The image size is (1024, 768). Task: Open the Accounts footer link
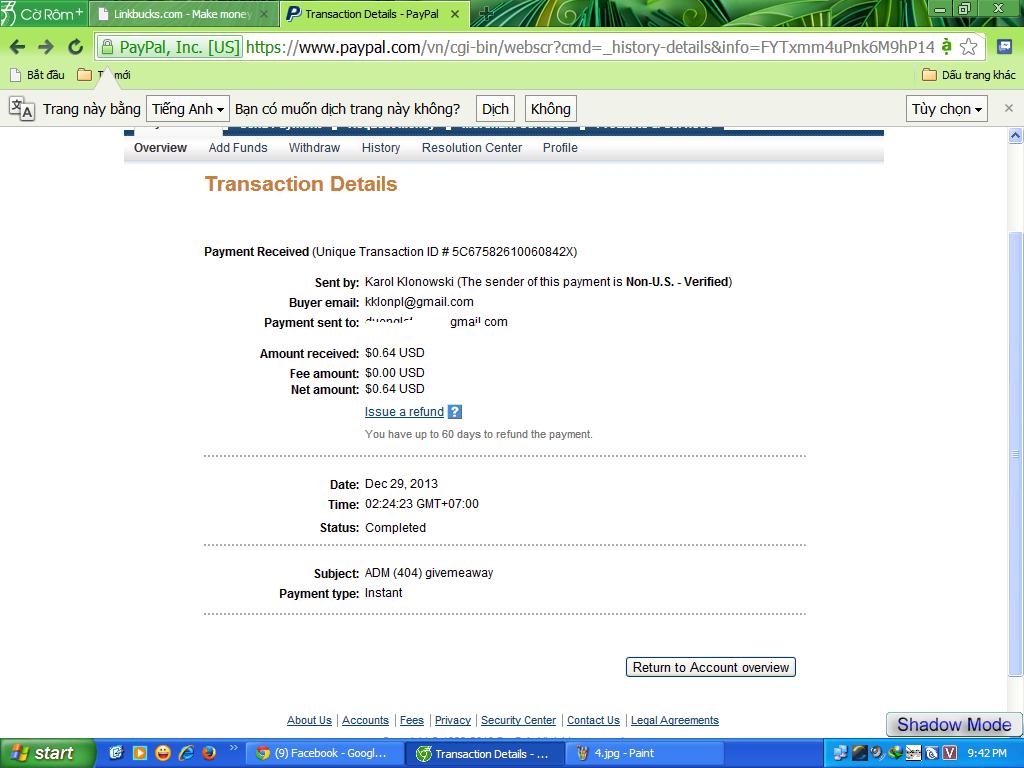point(365,720)
